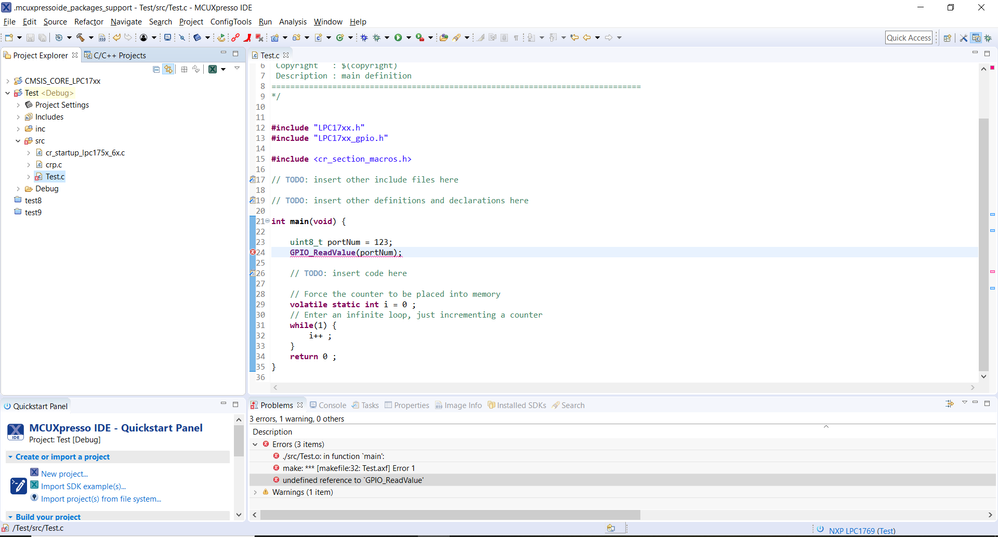The image size is (998, 537).
Task: Open the Run button dropdown arrow
Action: click(409, 38)
